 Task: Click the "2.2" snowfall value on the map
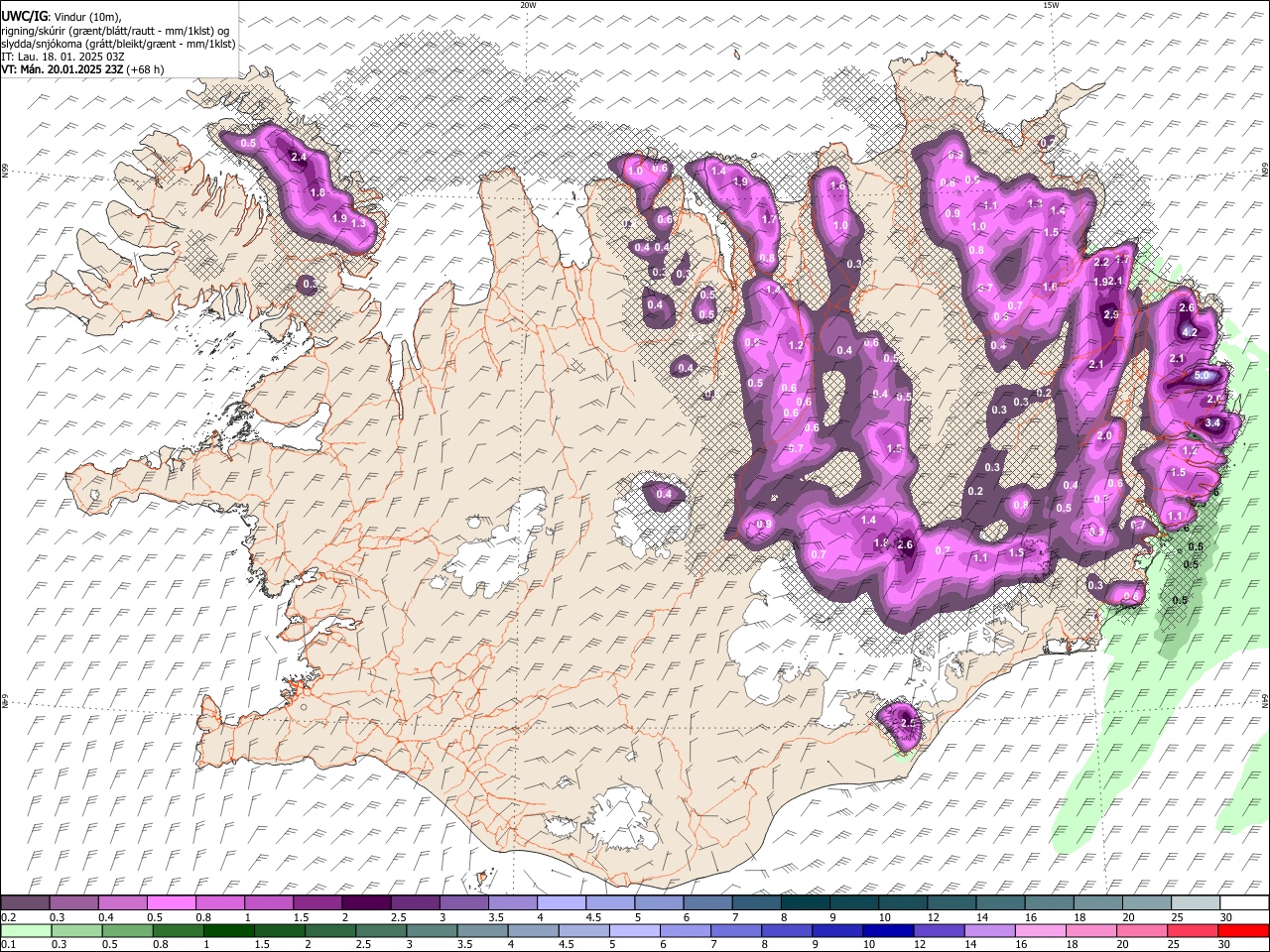[x=1101, y=263]
